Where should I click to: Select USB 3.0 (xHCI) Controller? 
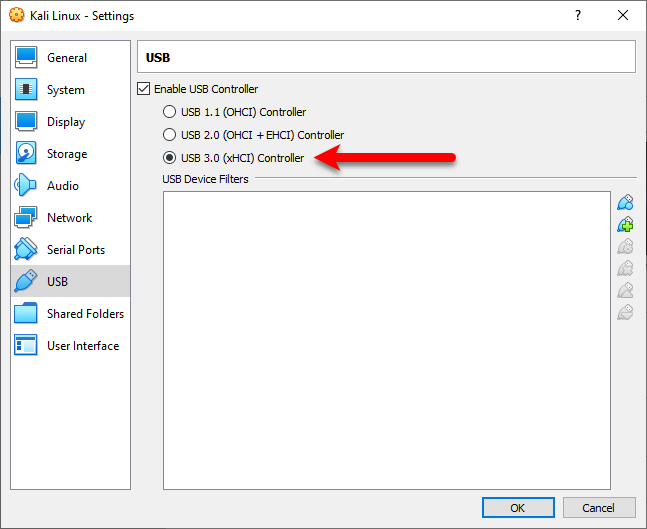tap(169, 158)
